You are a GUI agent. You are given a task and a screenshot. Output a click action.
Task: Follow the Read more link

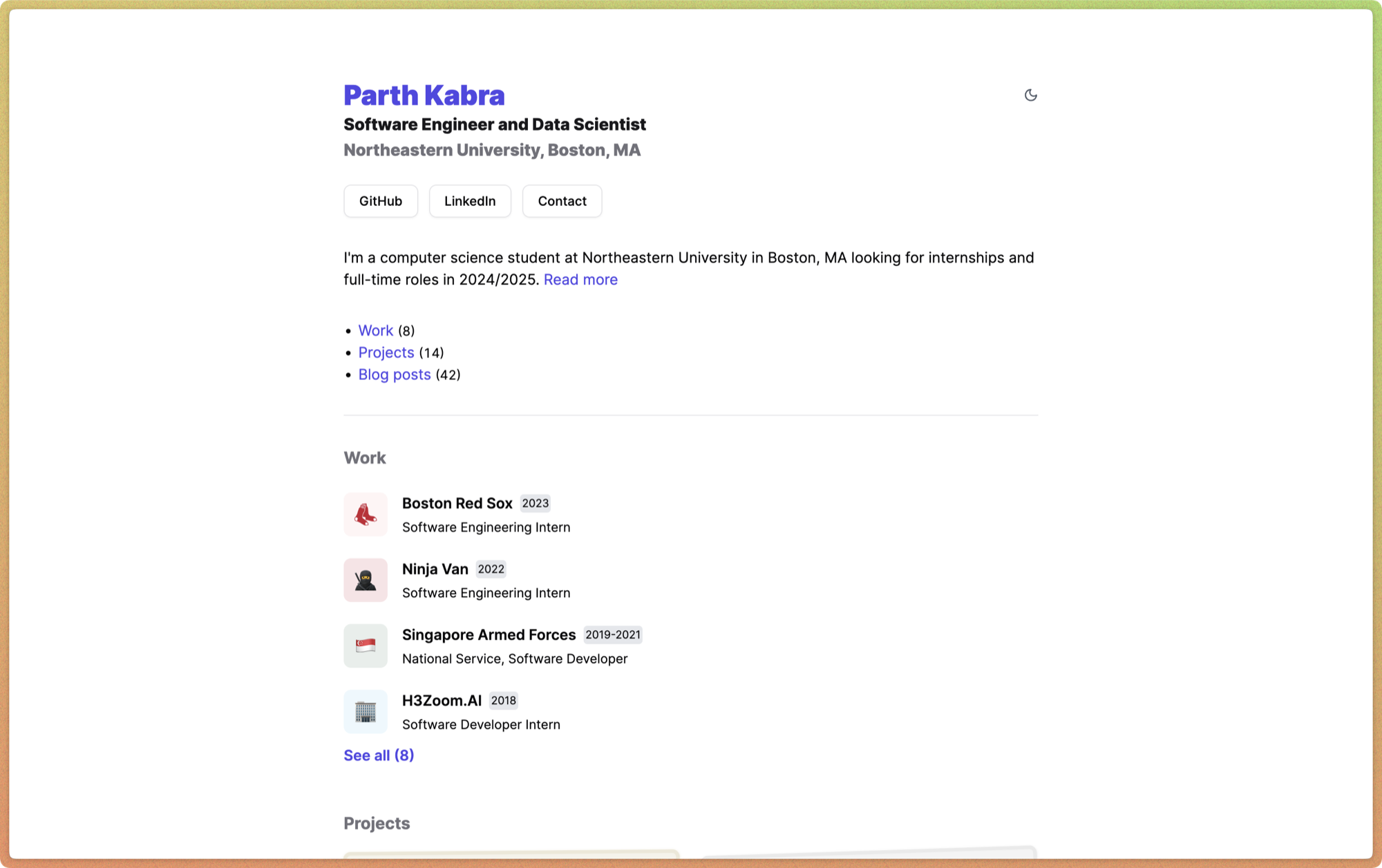click(580, 280)
